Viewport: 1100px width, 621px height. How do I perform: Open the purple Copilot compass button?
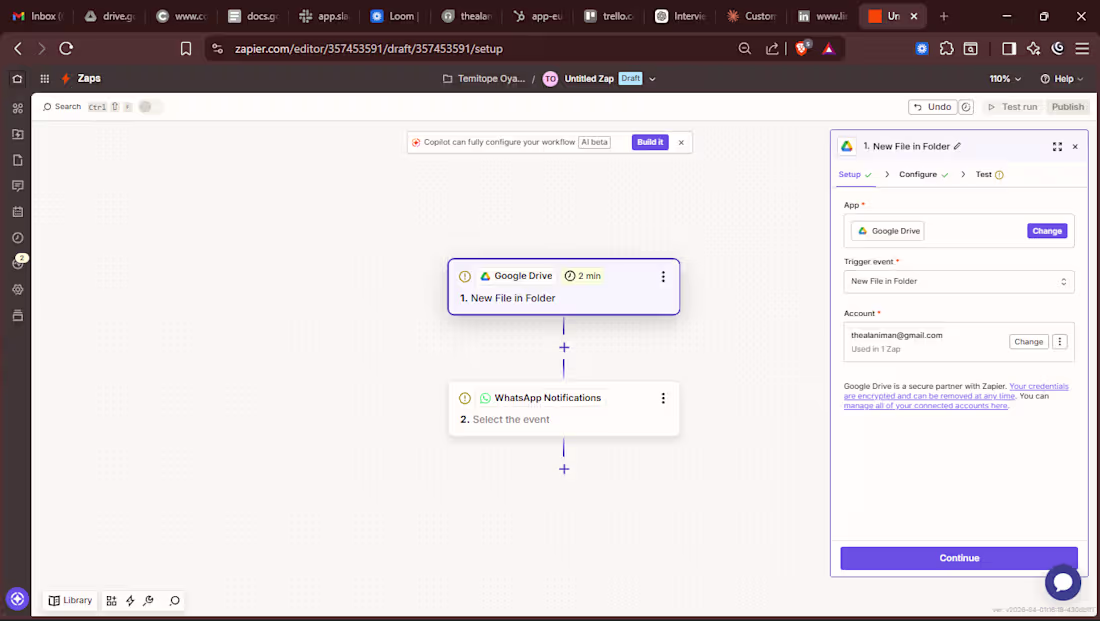point(18,599)
